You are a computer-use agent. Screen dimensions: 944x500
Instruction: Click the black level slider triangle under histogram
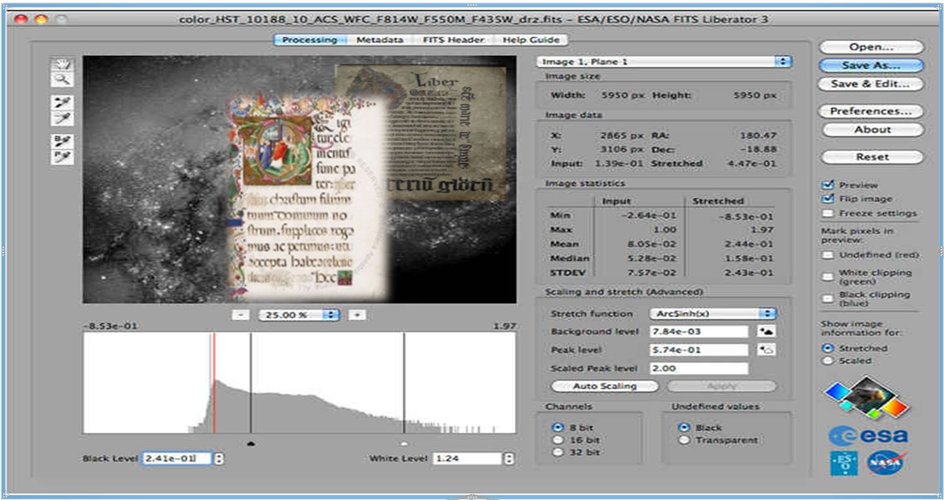251,444
